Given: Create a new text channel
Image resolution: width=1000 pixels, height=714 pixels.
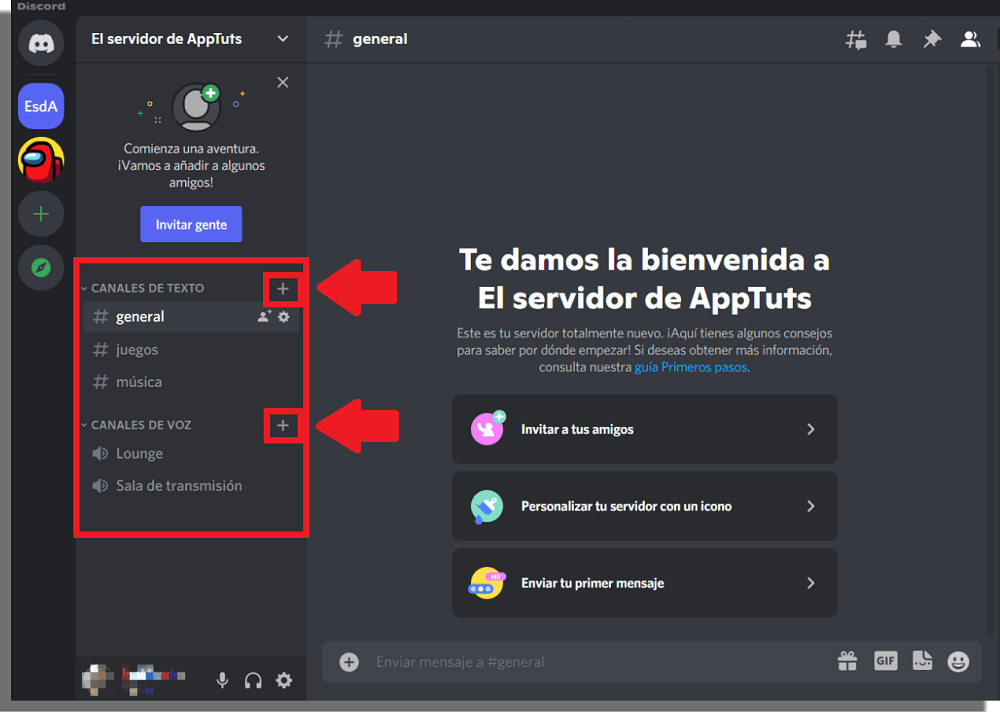Looking at the screenshot, I should [x=283, y=289].
